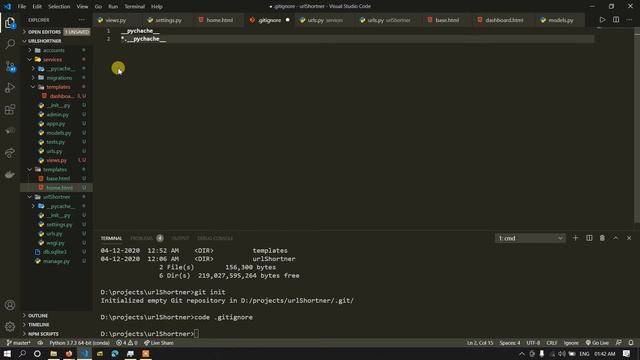Open admin.py in services folder
The image size is (640, 360).
pos(57,115)
